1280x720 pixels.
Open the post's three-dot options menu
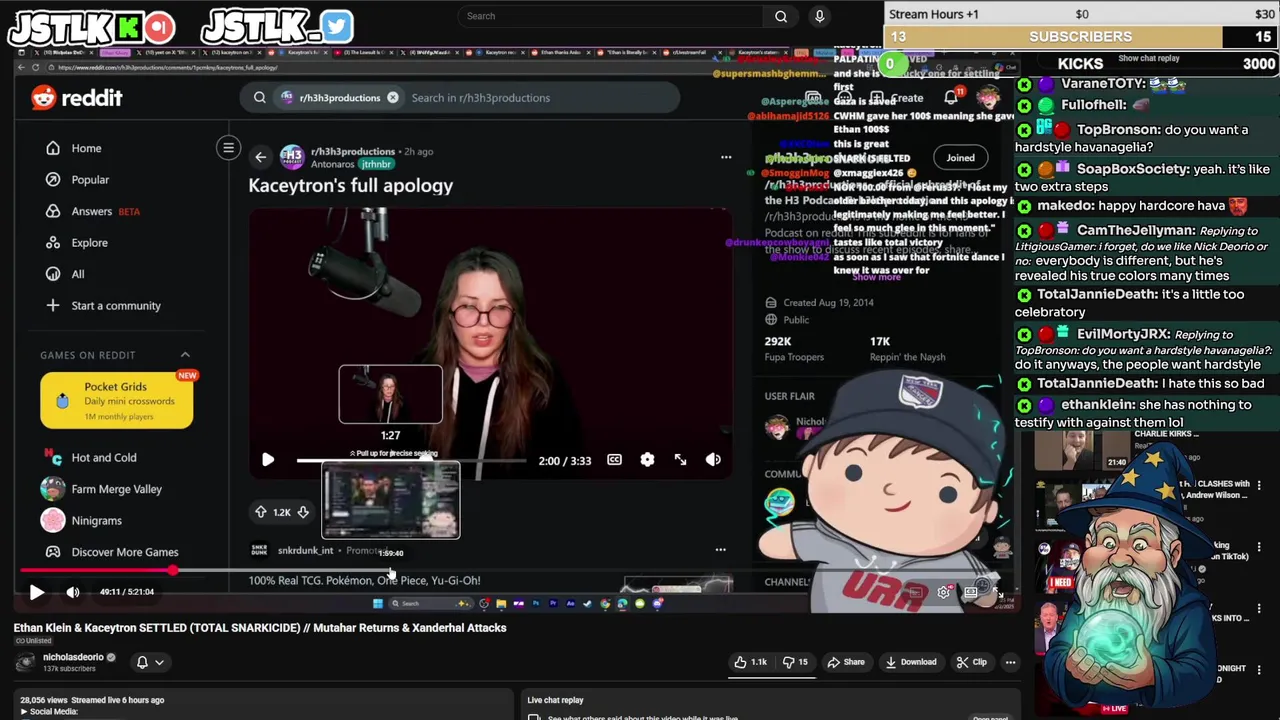tap(726, 157)
